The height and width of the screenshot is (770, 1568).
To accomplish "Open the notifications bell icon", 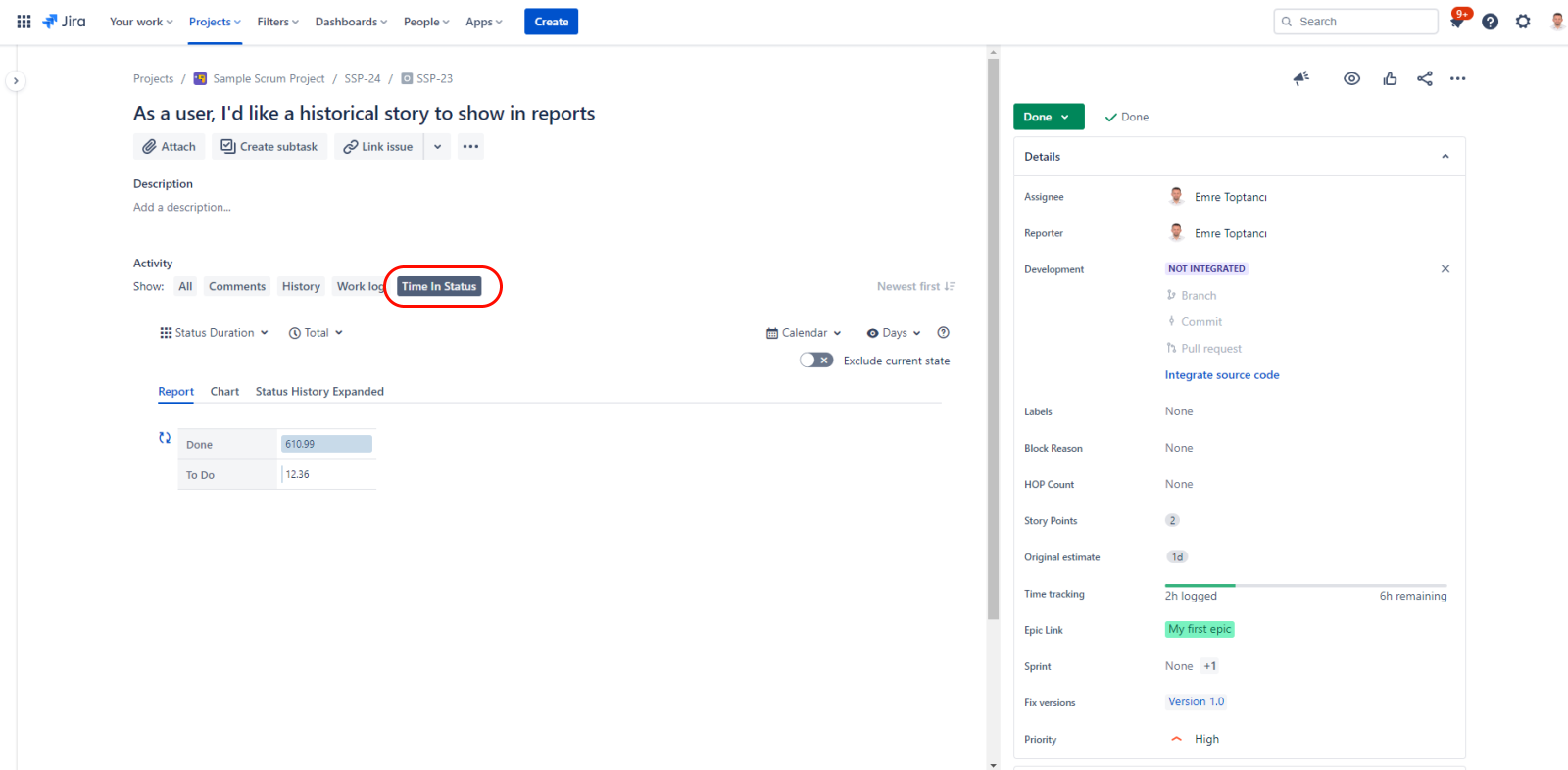I will tap(1457, 22).
